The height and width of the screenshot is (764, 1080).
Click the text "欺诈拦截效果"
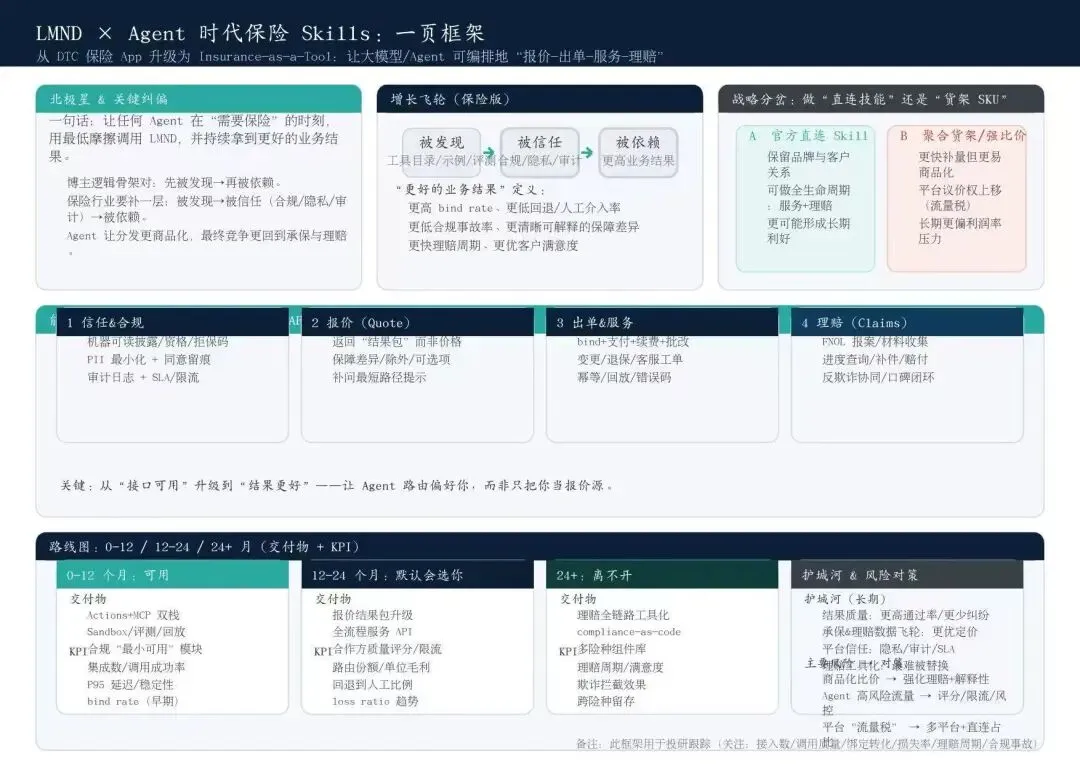pos(612,684)
